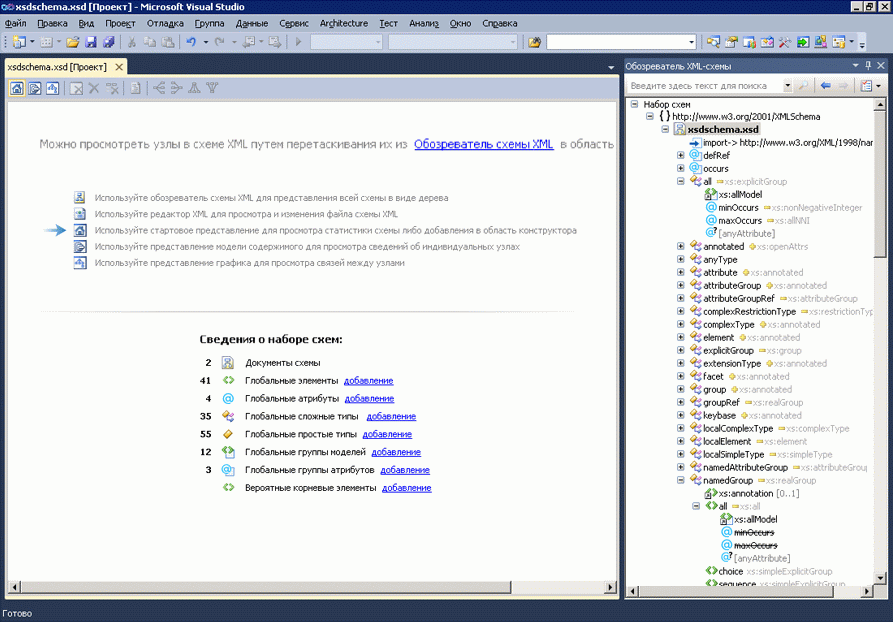
Task: Expand the defRef tree node
Action: (681, 155)
